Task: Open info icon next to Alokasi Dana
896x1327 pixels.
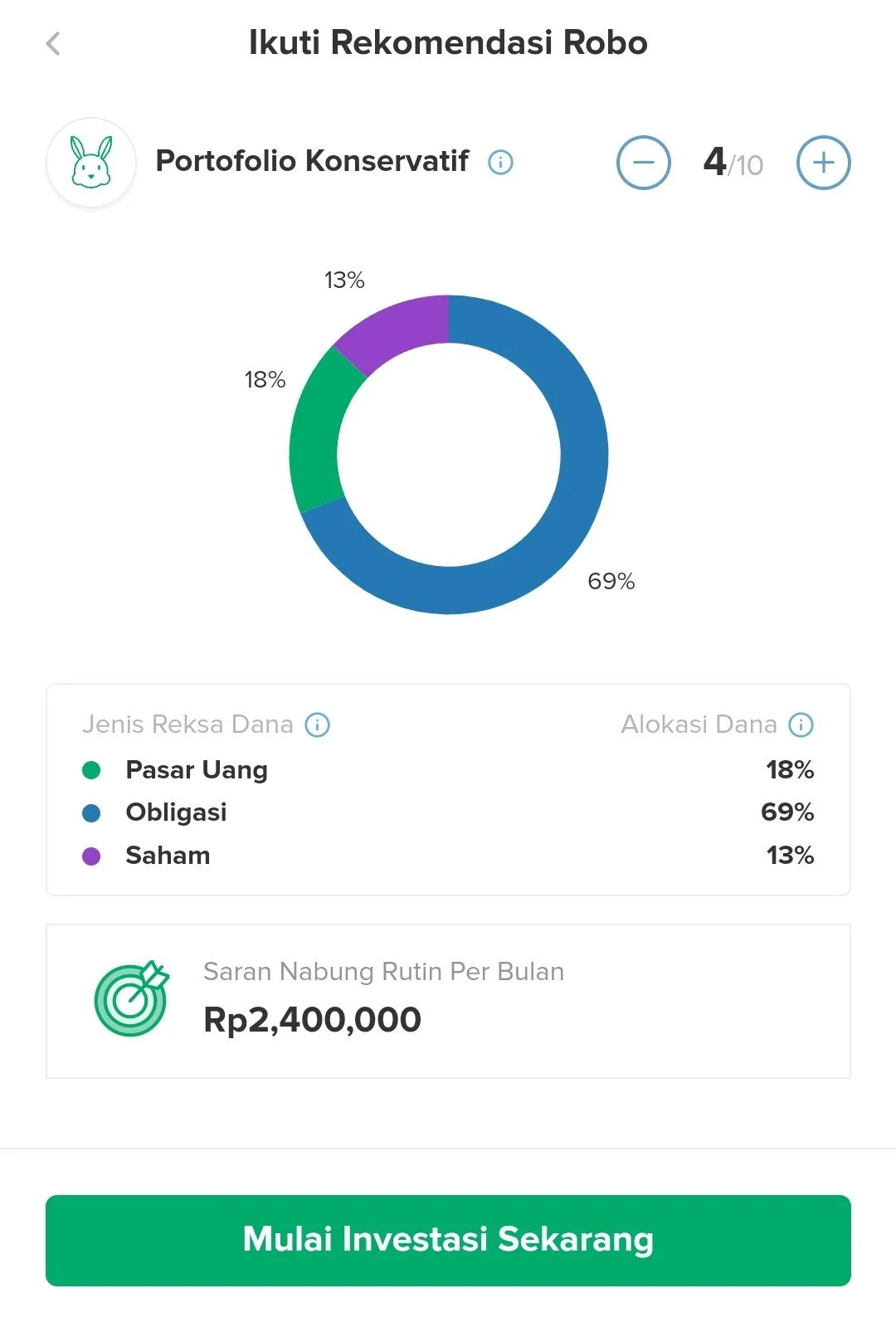Action: coord(801,724)
